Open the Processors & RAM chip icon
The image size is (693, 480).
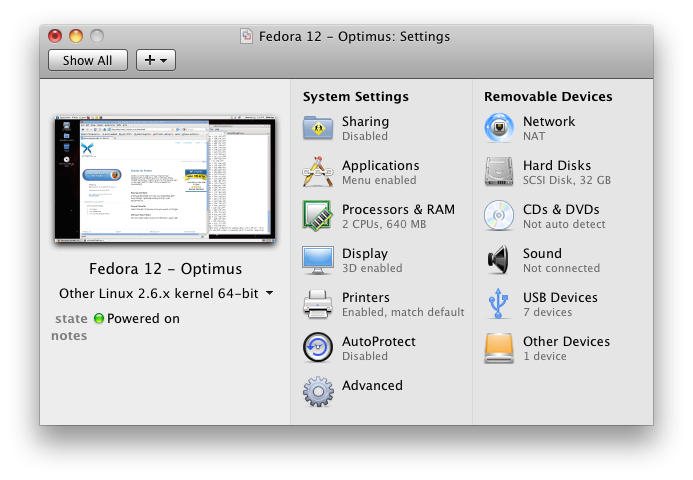[x=317, y=216]
